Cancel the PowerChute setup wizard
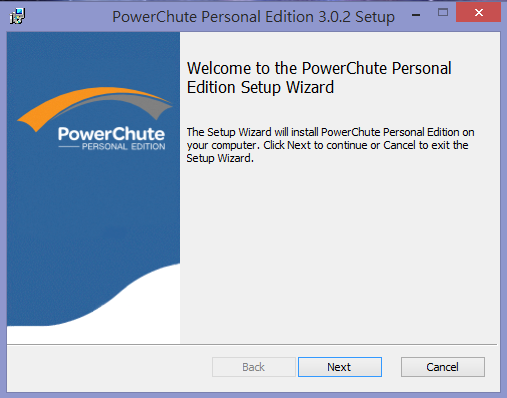Screen dimensions: 507x398 click(x=443, y=367)
